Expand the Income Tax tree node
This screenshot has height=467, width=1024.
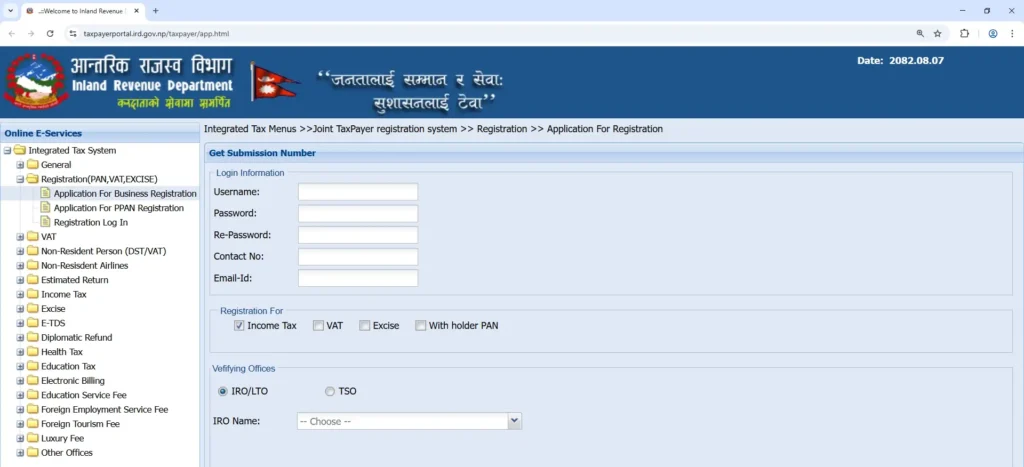(20, 295)
